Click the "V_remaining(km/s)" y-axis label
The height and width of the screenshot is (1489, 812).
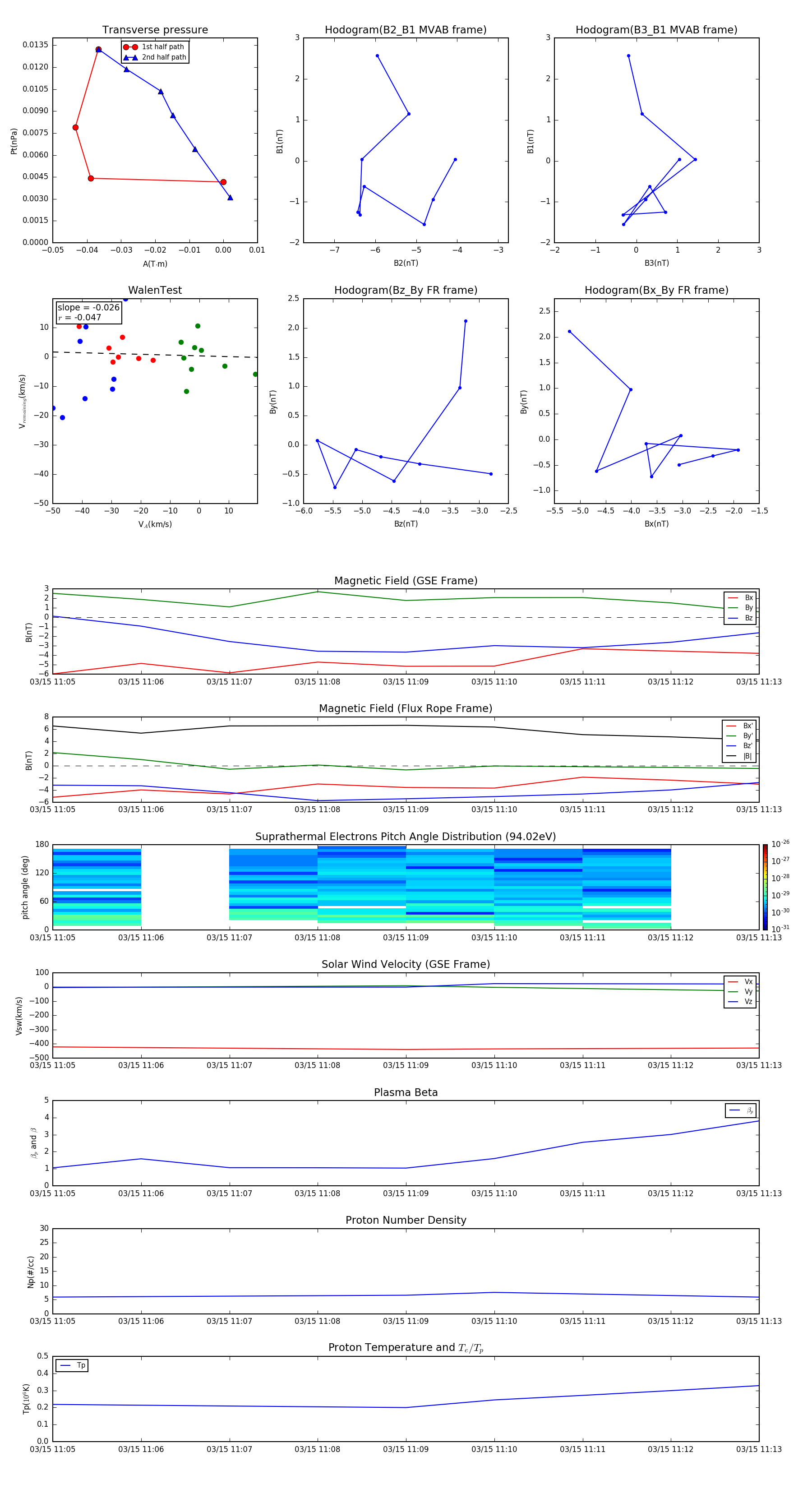tap(22, 401)
